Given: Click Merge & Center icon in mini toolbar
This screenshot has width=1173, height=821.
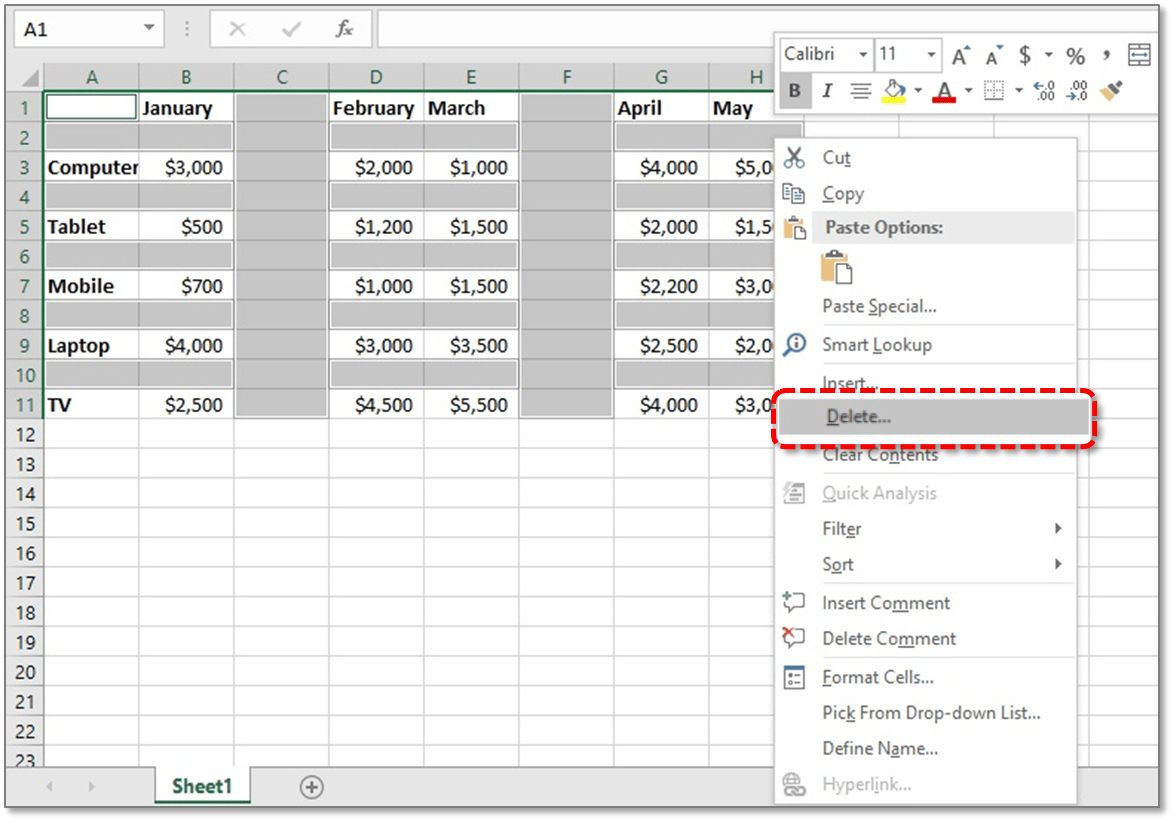Looking at the screenshot, I should point(1139,55).
